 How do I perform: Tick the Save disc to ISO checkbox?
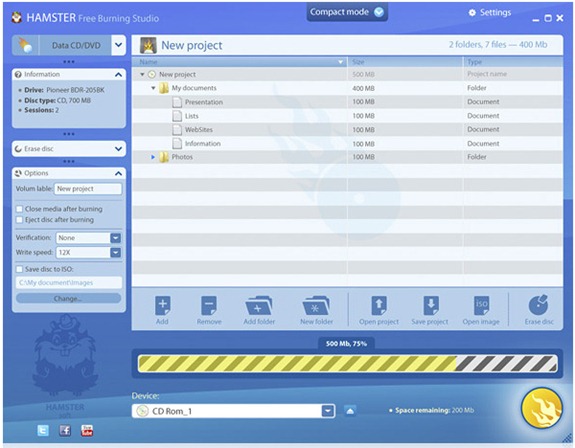point(19,269)
